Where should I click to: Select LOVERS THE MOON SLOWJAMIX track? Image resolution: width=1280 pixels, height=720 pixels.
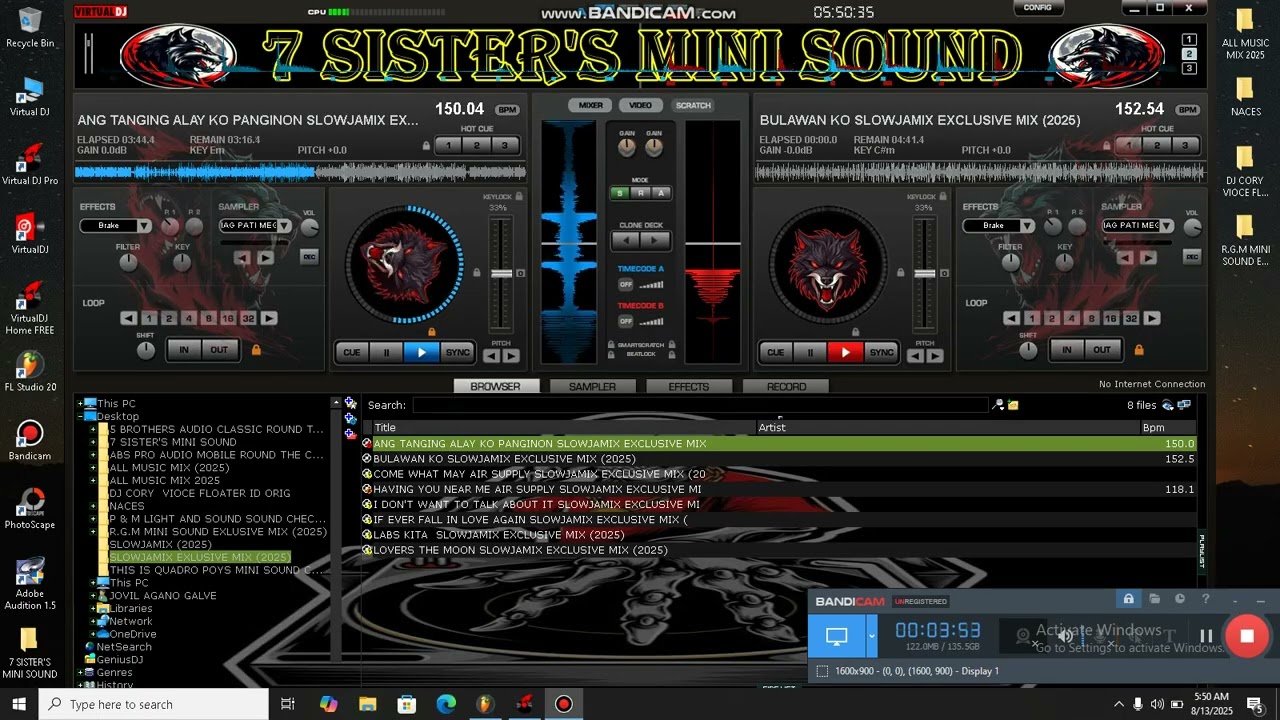pyautogui.click(x=778, y=550)
